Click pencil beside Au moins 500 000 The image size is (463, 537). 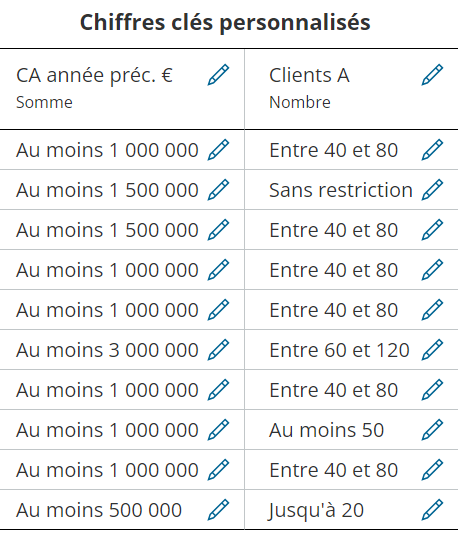(x=218, y=510)
